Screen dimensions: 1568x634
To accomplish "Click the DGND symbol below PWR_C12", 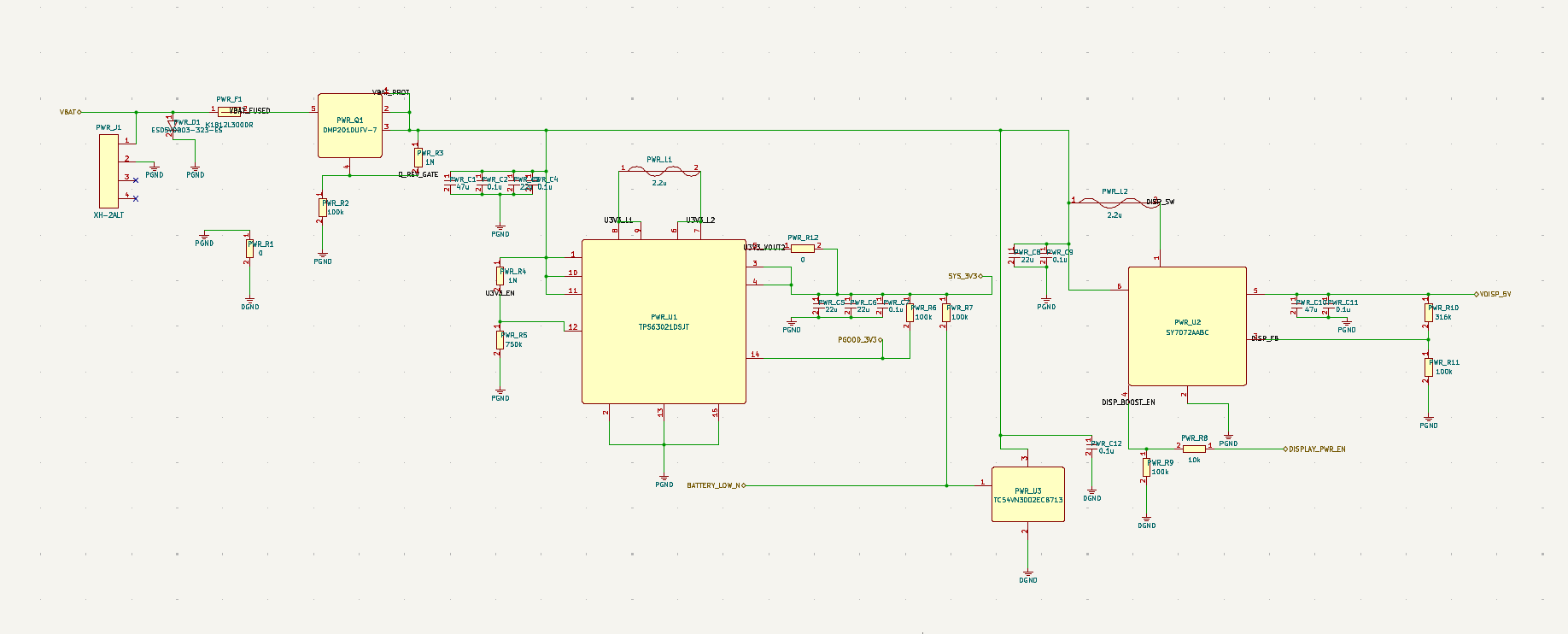I will pyautogui.click(x=1091, y=494).
